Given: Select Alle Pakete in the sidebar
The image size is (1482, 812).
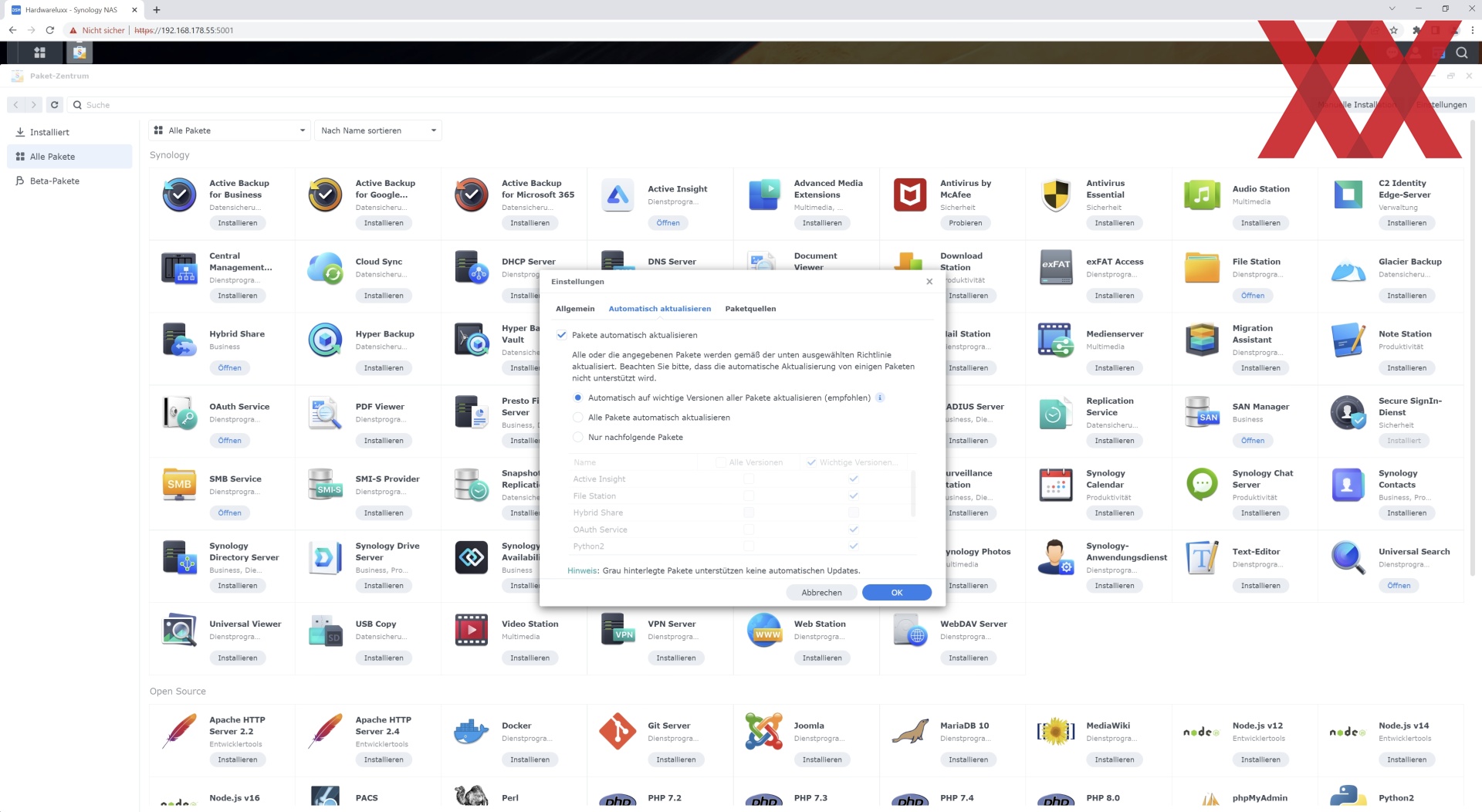Looking at the screenshot, I should point(69,157).
